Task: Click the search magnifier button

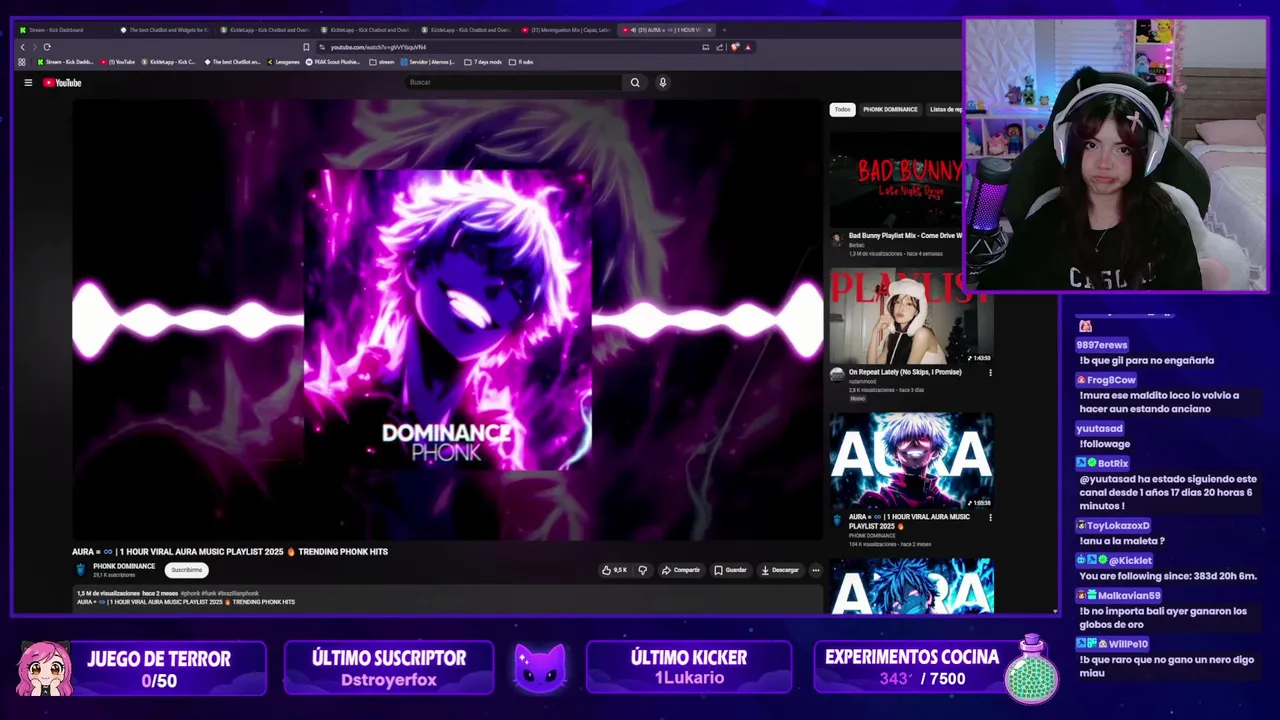Action: (635, 82)
